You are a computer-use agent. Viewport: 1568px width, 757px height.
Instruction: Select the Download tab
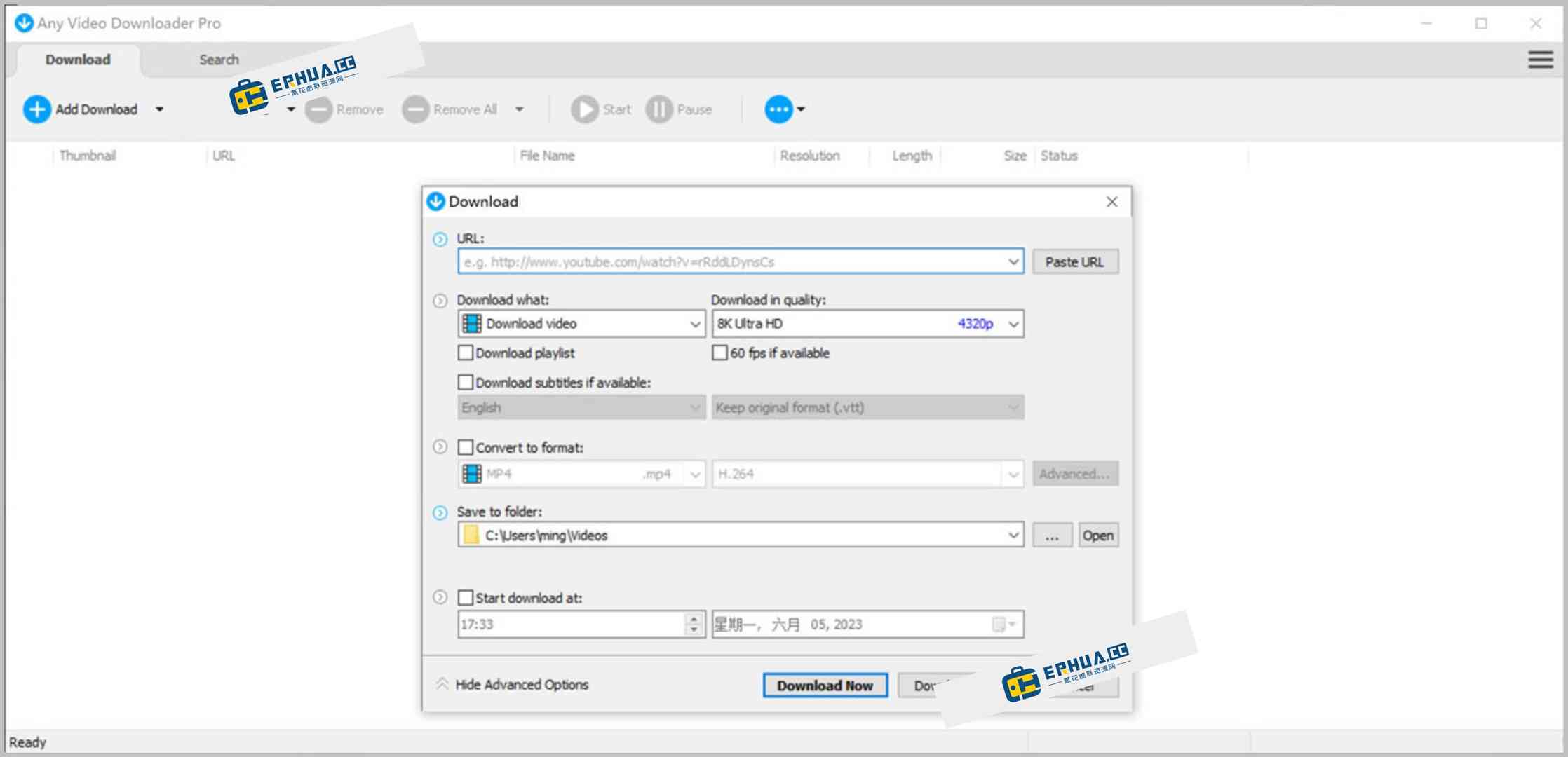[77, 60]
